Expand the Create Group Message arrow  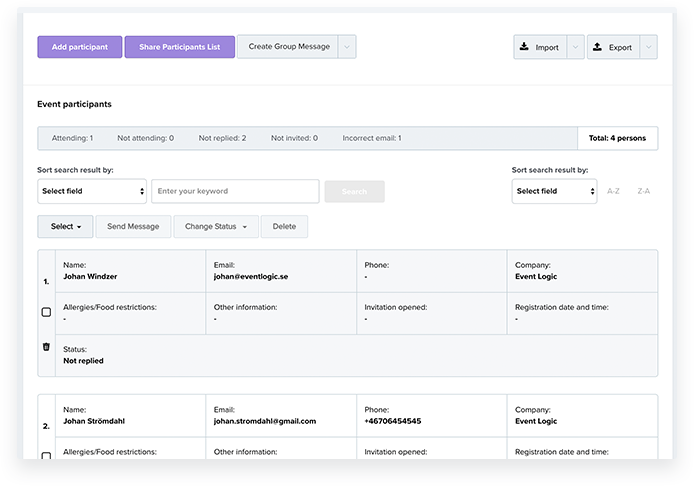[347, 47]
